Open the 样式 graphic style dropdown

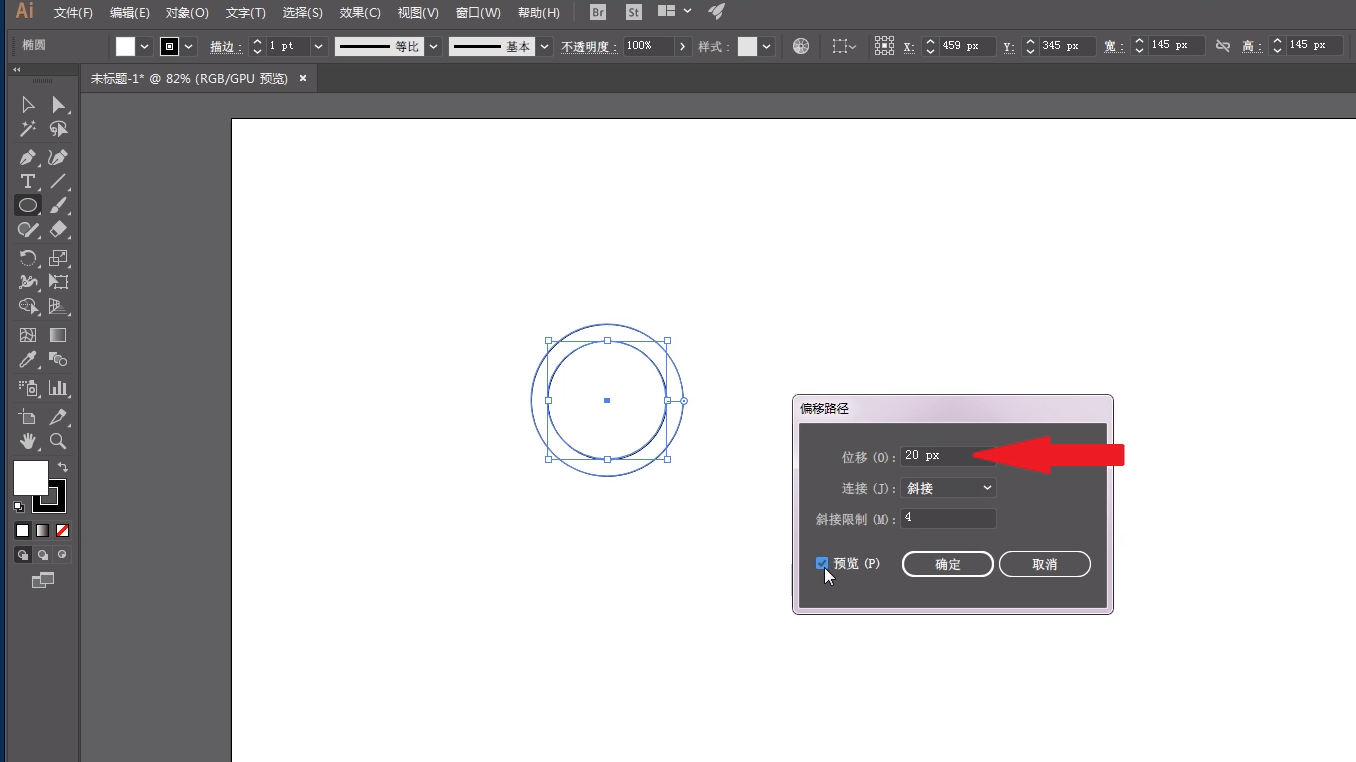pyautogui.click(x=766, y=46)
